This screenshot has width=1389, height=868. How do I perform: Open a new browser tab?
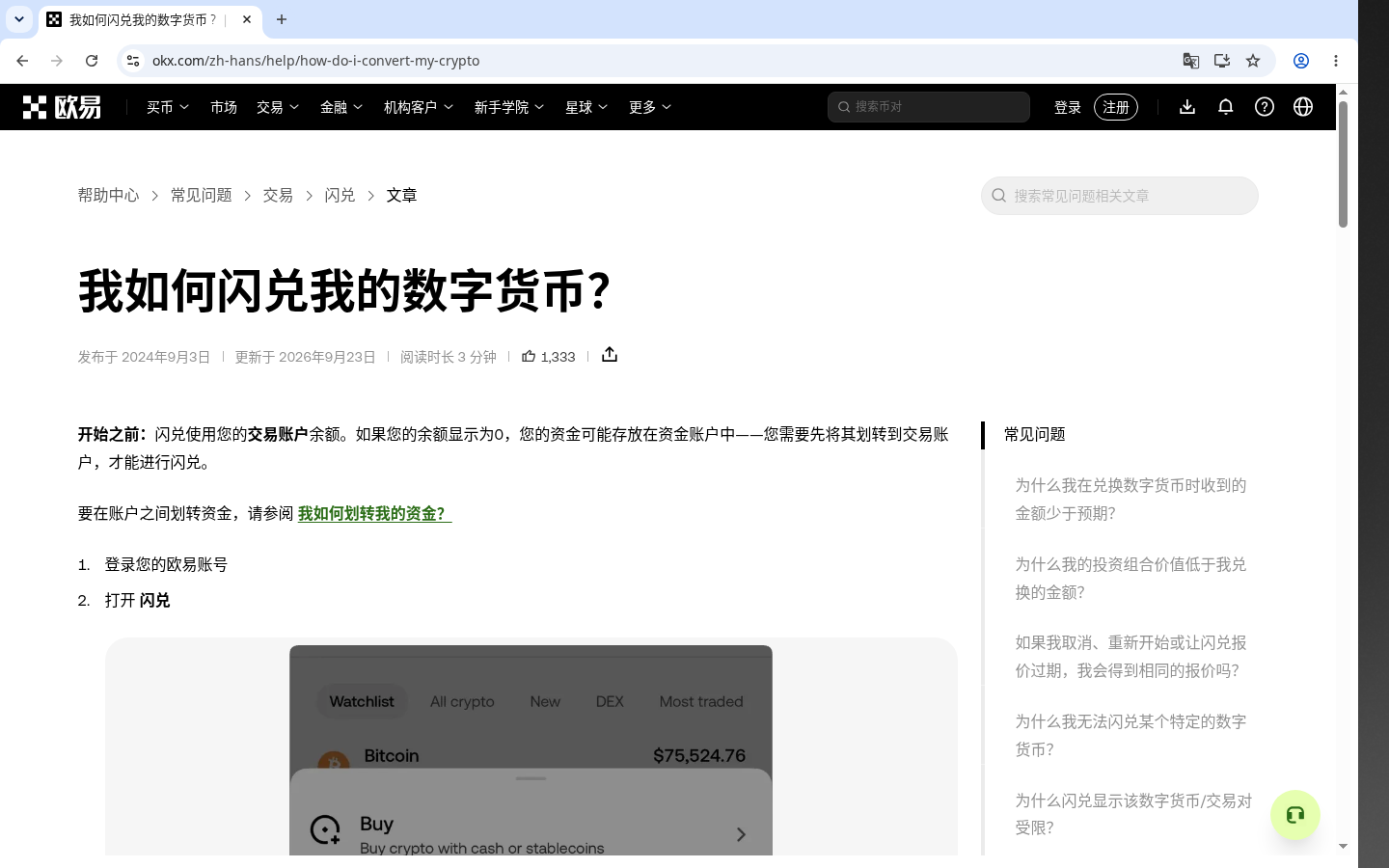click(x=282, y=19)
